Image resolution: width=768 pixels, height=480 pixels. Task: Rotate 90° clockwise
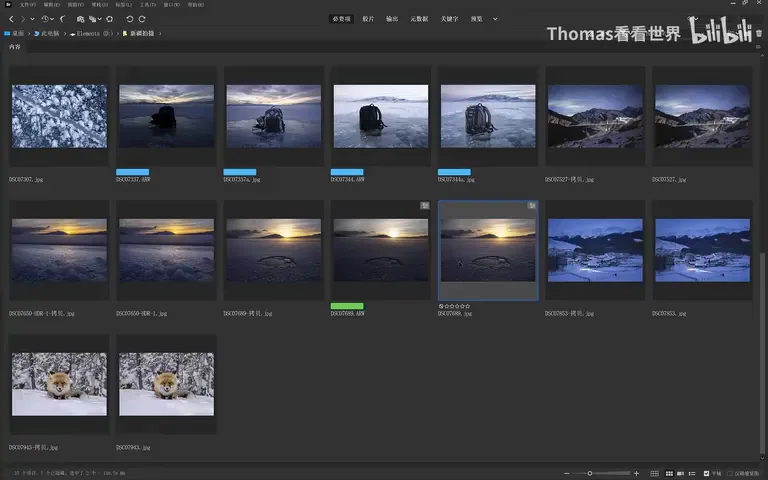tap(142, 19)
